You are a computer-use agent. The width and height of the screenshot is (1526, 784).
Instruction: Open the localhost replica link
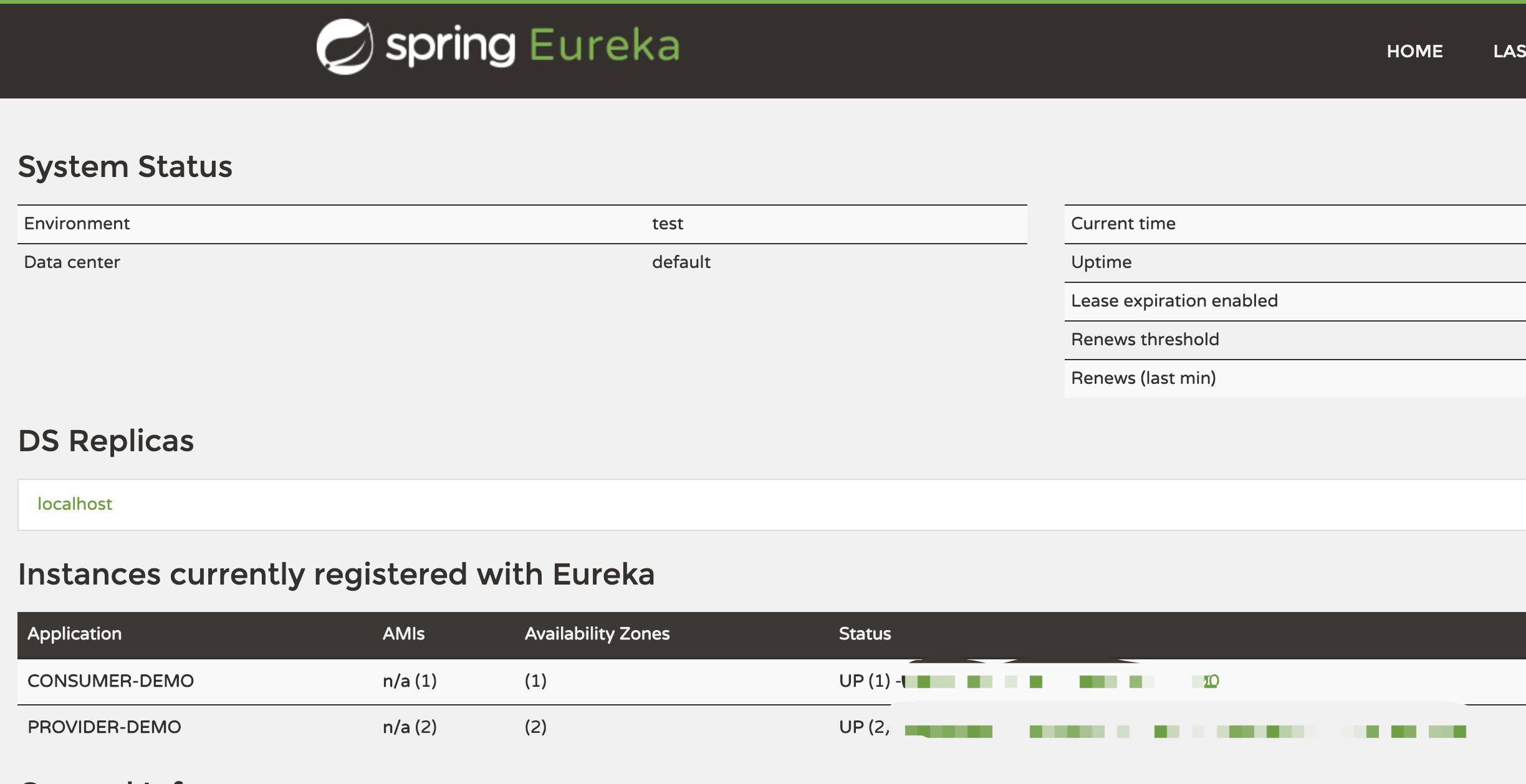click(x=75, y=504)
